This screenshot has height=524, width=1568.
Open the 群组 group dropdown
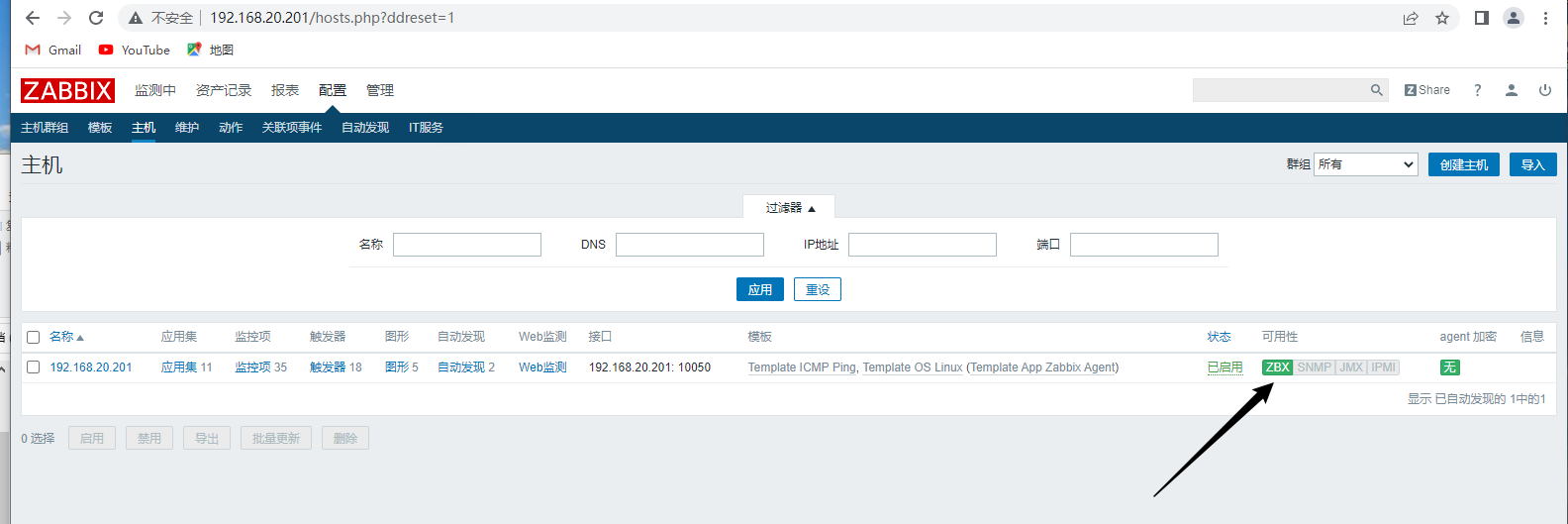tap(1365, 164)
